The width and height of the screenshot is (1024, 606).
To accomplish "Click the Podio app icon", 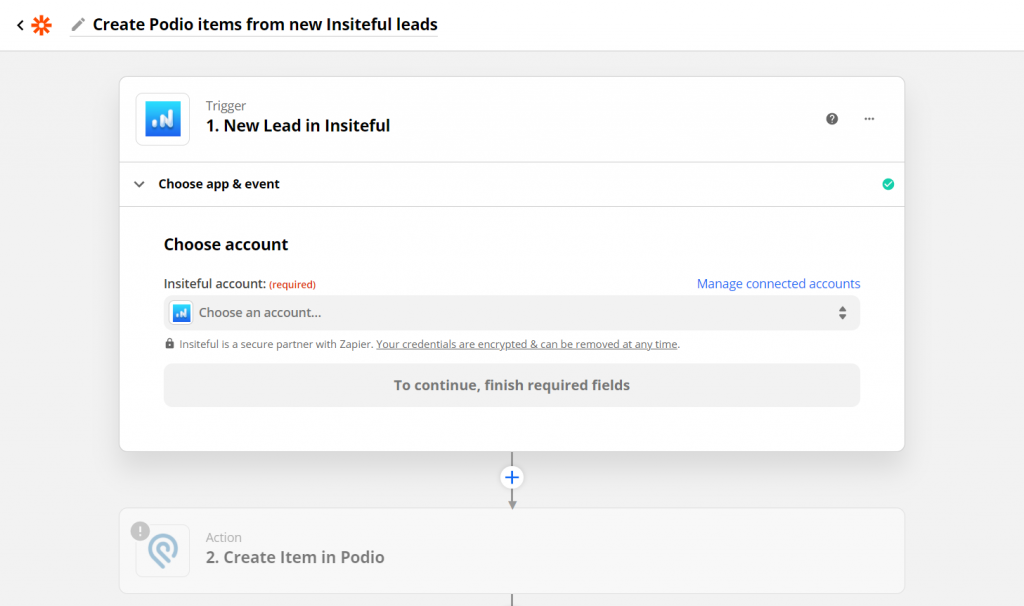I will 163,550.
